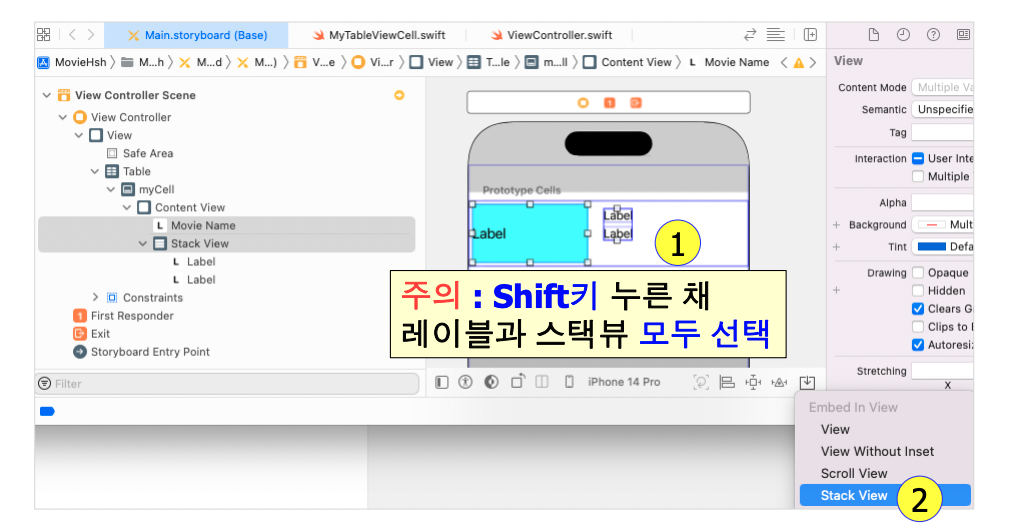This screenshot has width=1026, height=530.
Task: Open the Quick Help inspector icon
Action: (933, 35)
